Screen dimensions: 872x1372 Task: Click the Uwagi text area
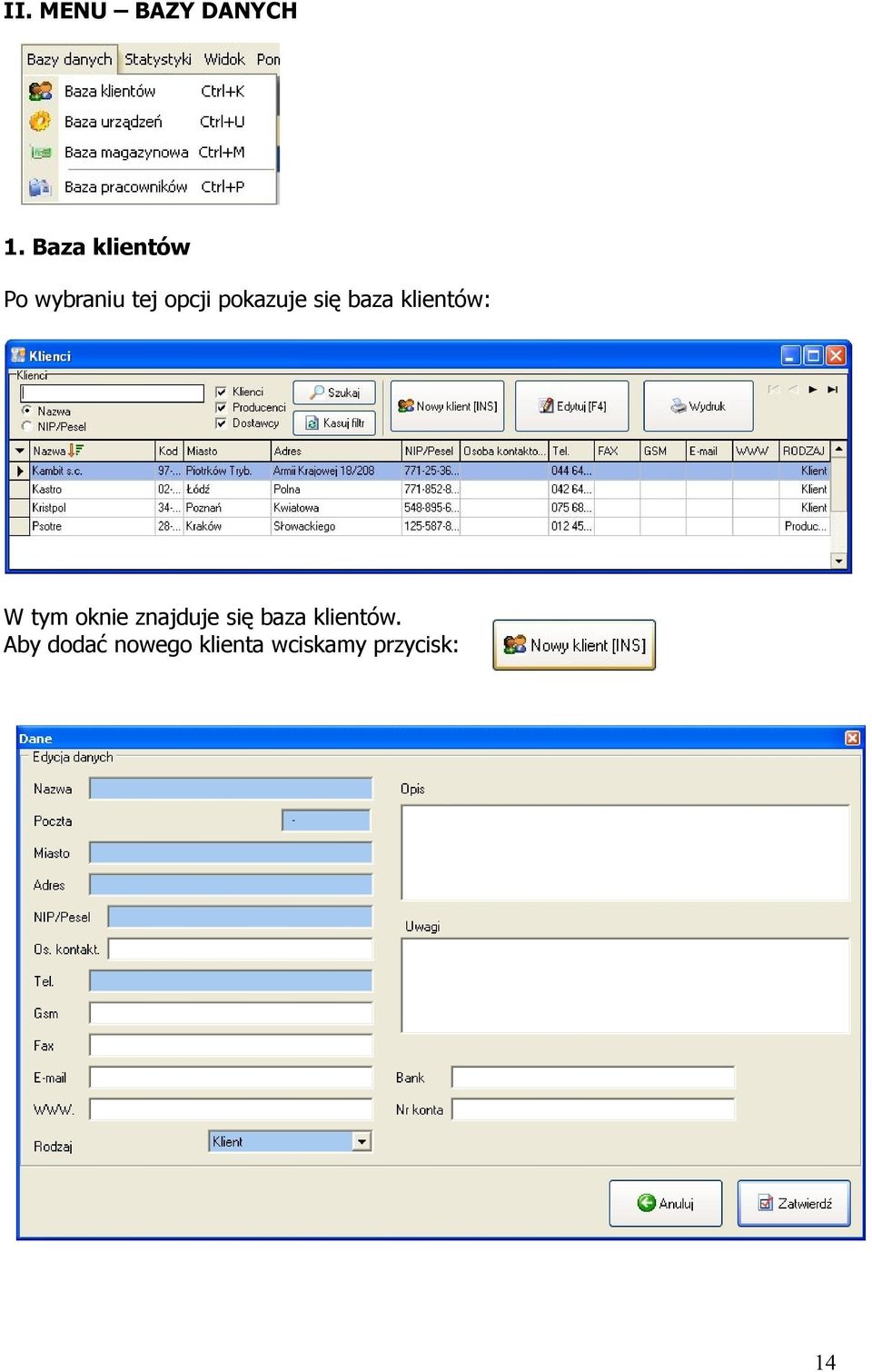pyautogui.click(x=625, y=986)
